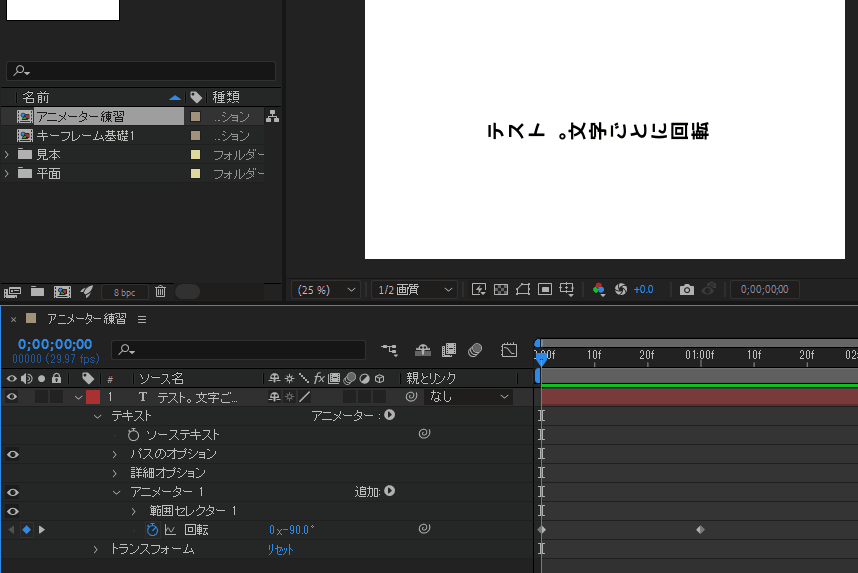The height and width of the screenshot is (573, 858).
Task: Take snapshot with camera icon
Action: [687, 290]
